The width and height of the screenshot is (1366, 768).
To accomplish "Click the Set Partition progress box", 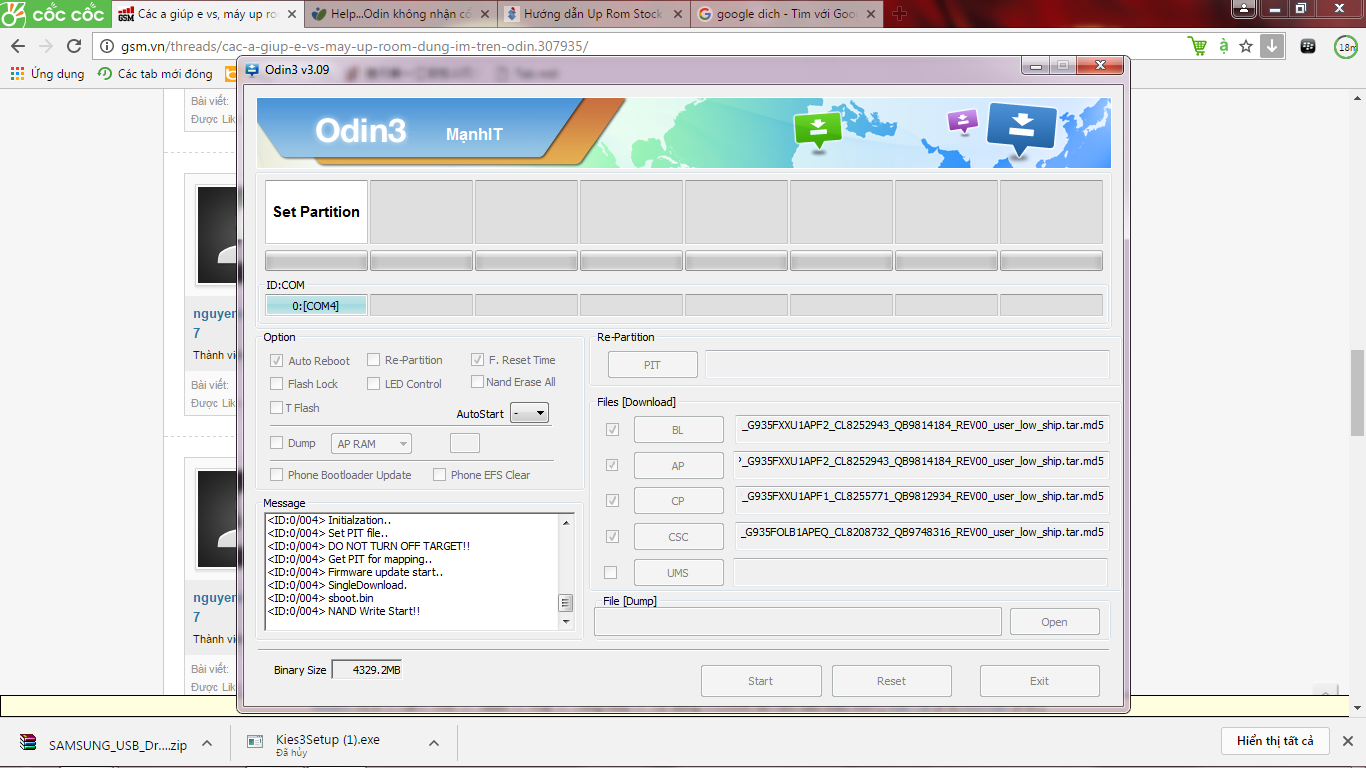I will coord(316,212).
